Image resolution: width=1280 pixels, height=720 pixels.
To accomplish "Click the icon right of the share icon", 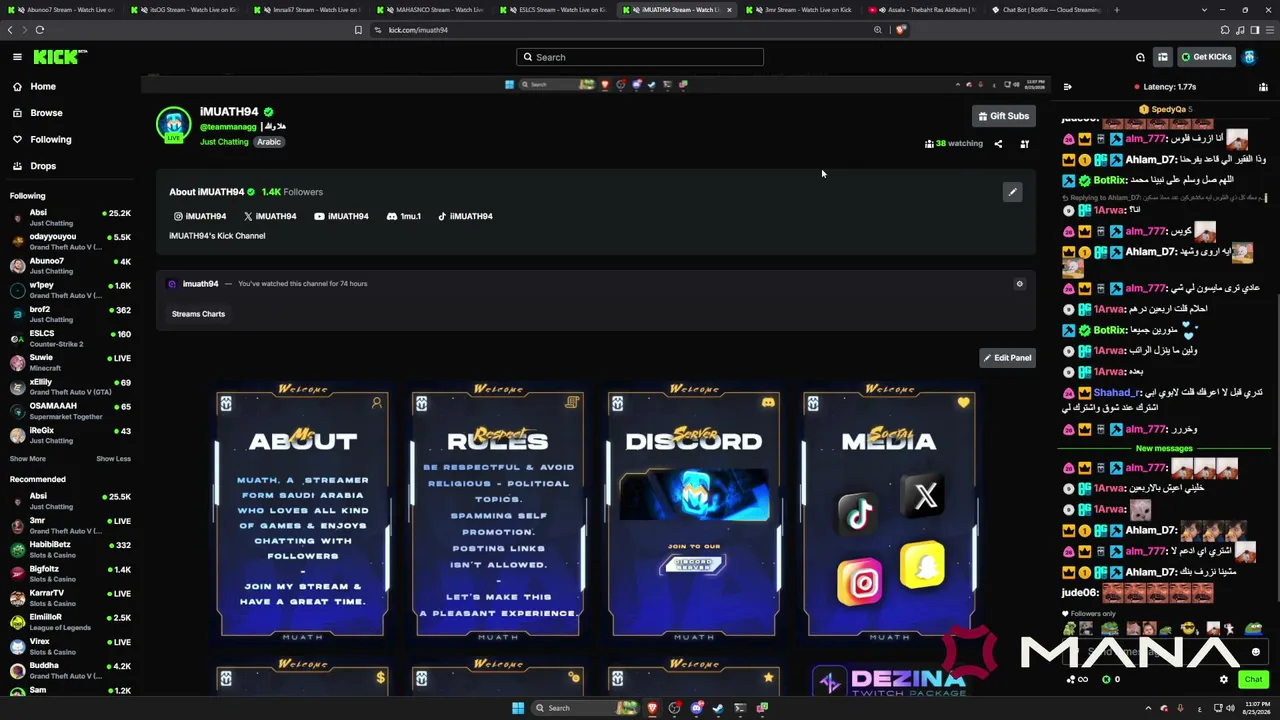I will pos(1025,144).
